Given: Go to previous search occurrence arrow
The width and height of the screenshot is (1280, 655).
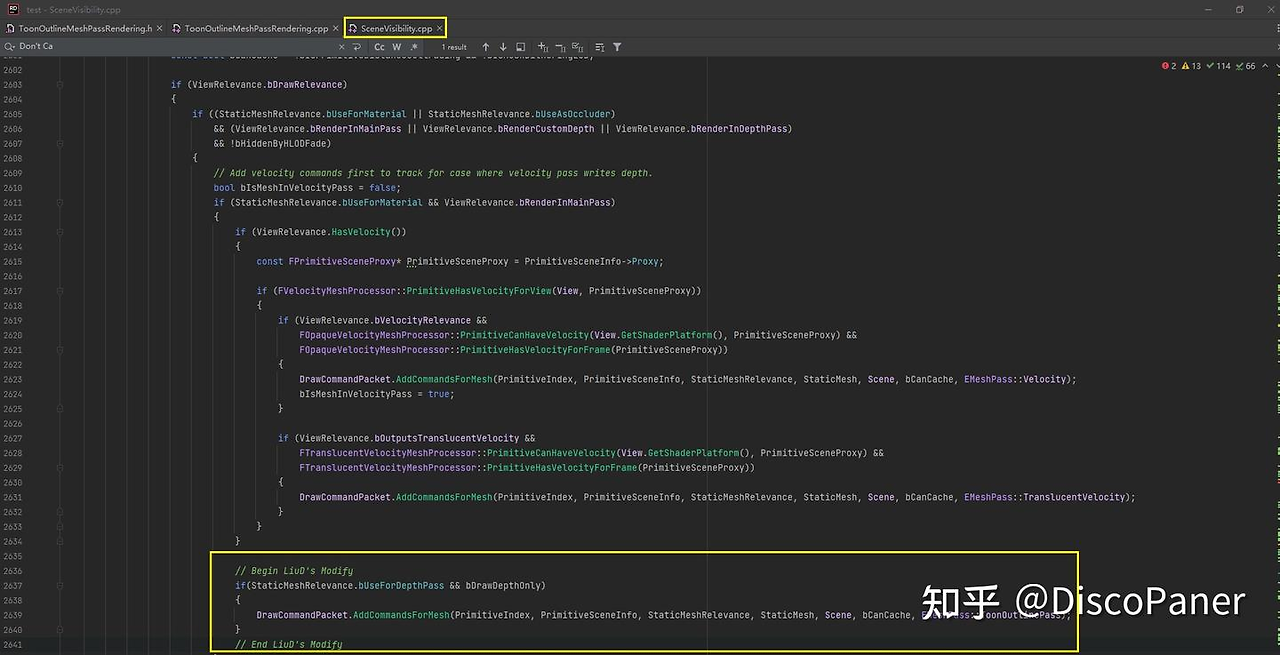Looking at the screenshot, I should [486, 46].
